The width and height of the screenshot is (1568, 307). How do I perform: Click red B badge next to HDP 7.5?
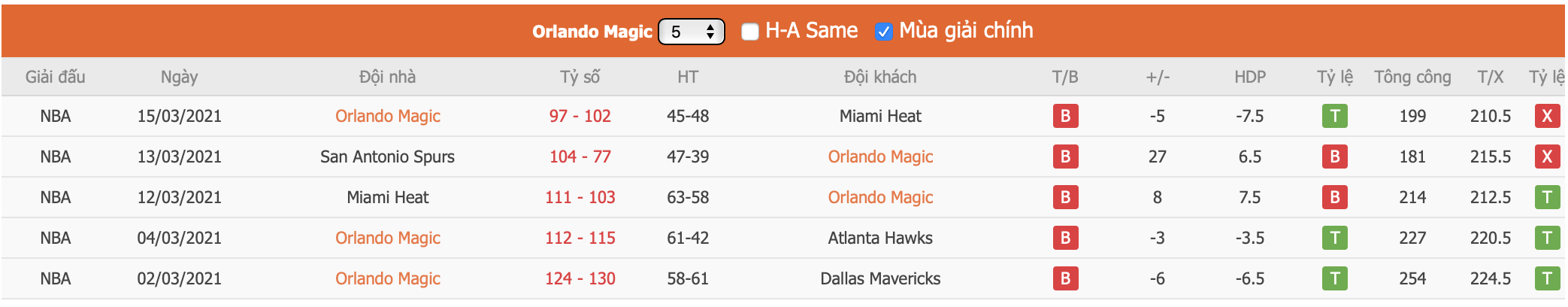pos(1334,197)
